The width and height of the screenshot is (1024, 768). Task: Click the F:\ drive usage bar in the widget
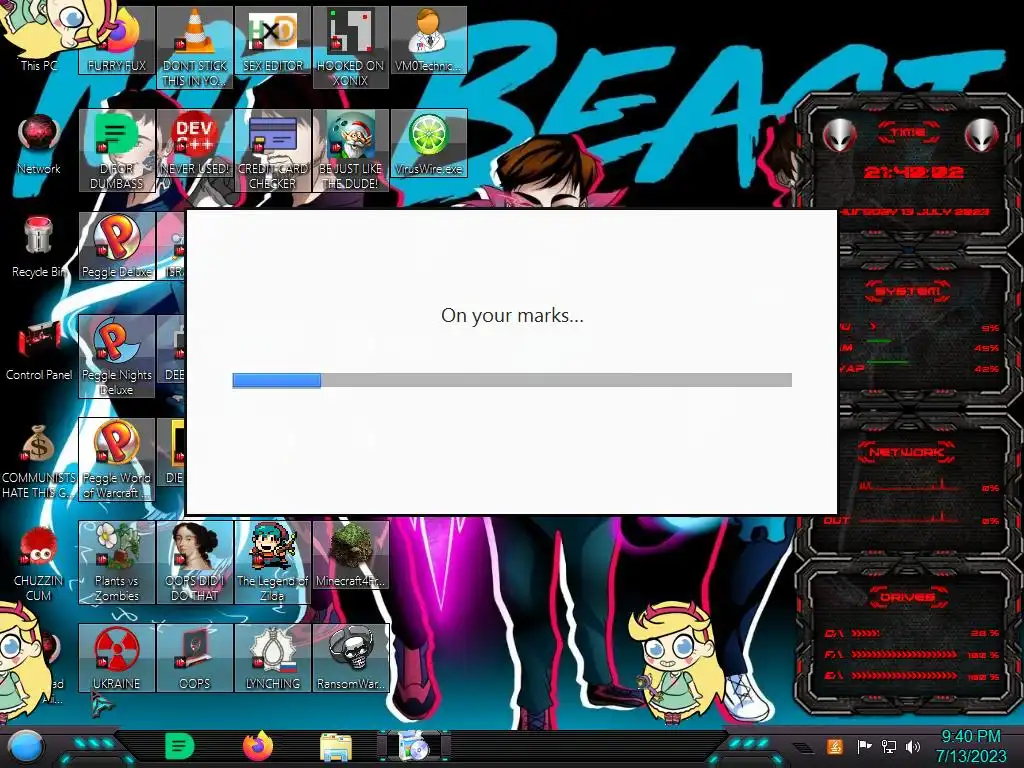coord(904,654)
